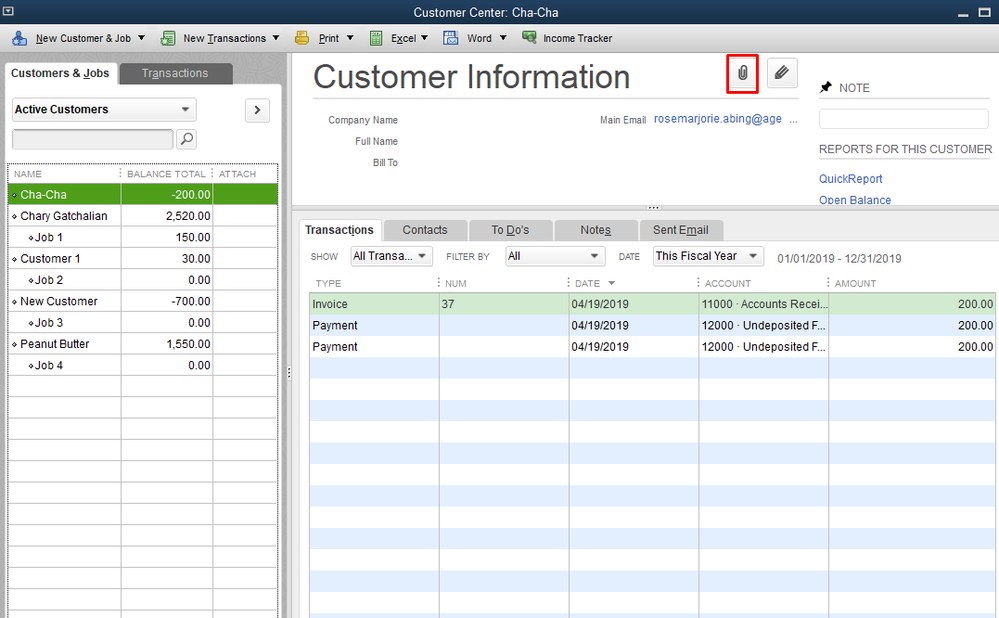Click the search magnifying glass icon
This screenshot has height=618, width=999.
pyautogui.click(x=186, y=139)
